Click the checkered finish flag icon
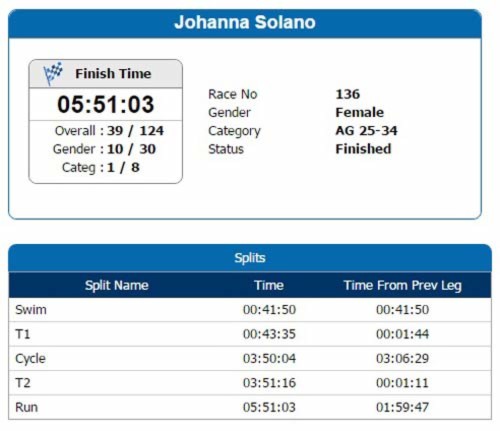 coord(53,73)
